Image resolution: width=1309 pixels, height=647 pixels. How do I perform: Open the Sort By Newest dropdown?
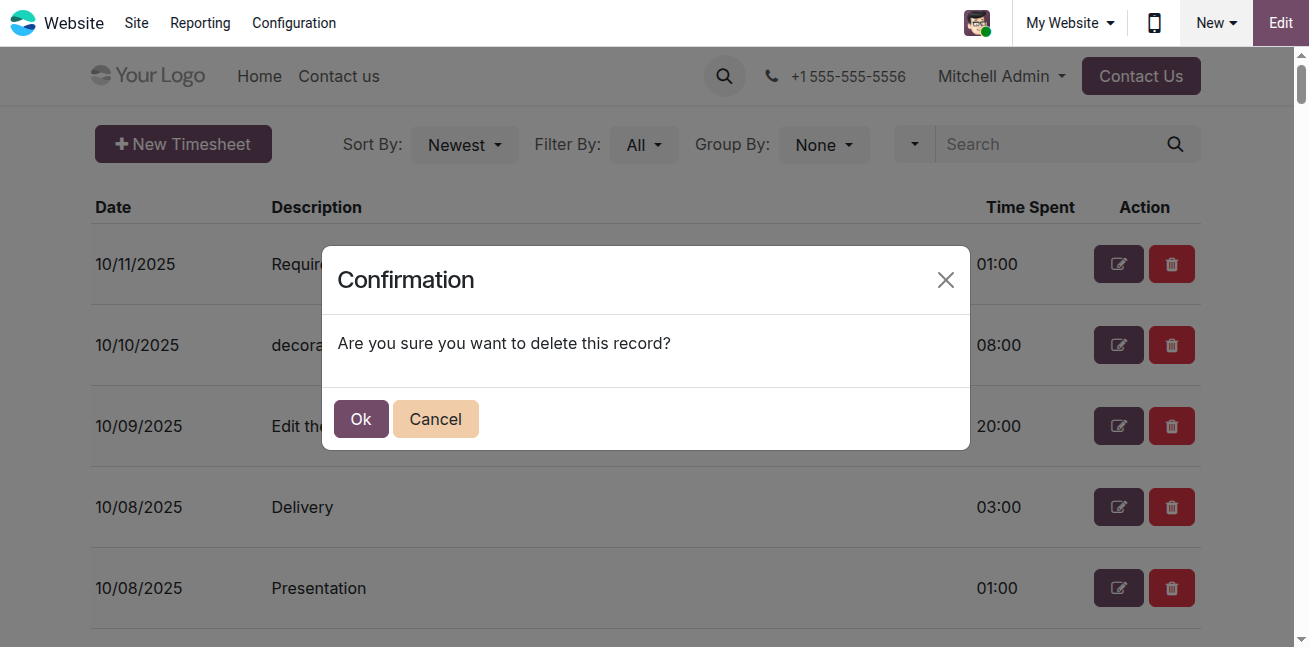point(465,145)
